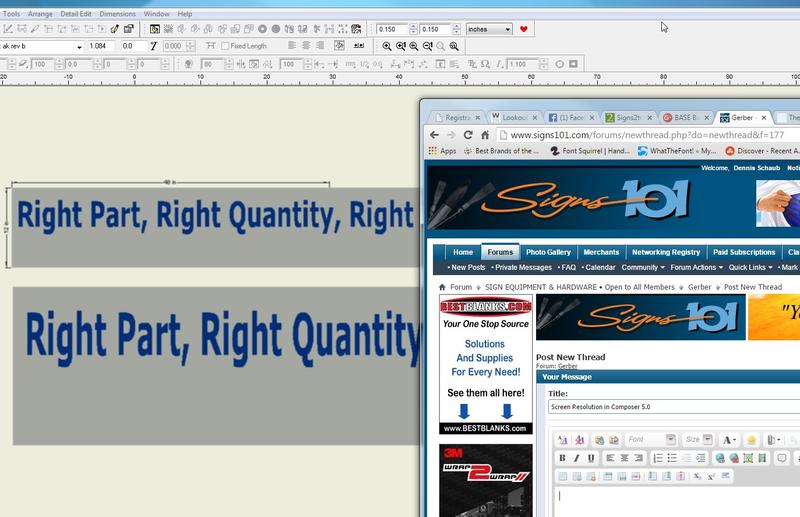
Task: Click the thread Title input field
Action: [674, 407]
